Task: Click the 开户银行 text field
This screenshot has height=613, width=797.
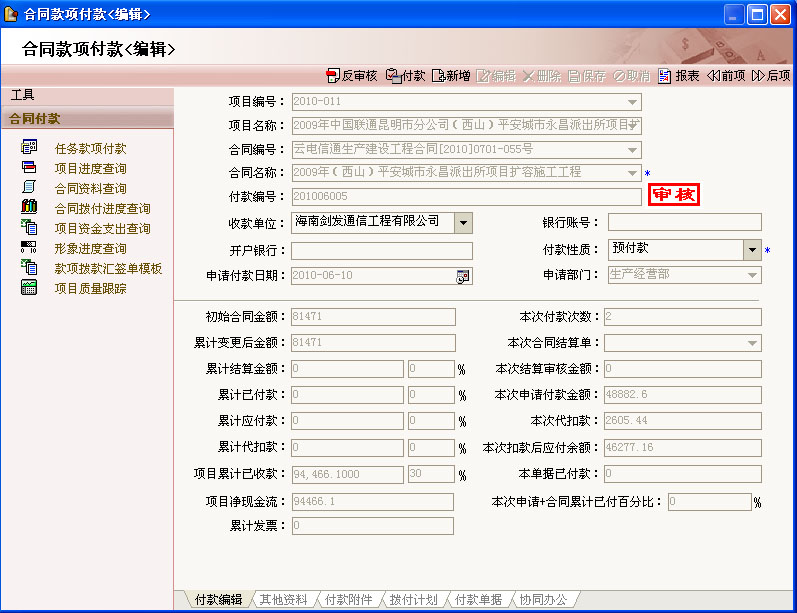Action: [381, 250]
